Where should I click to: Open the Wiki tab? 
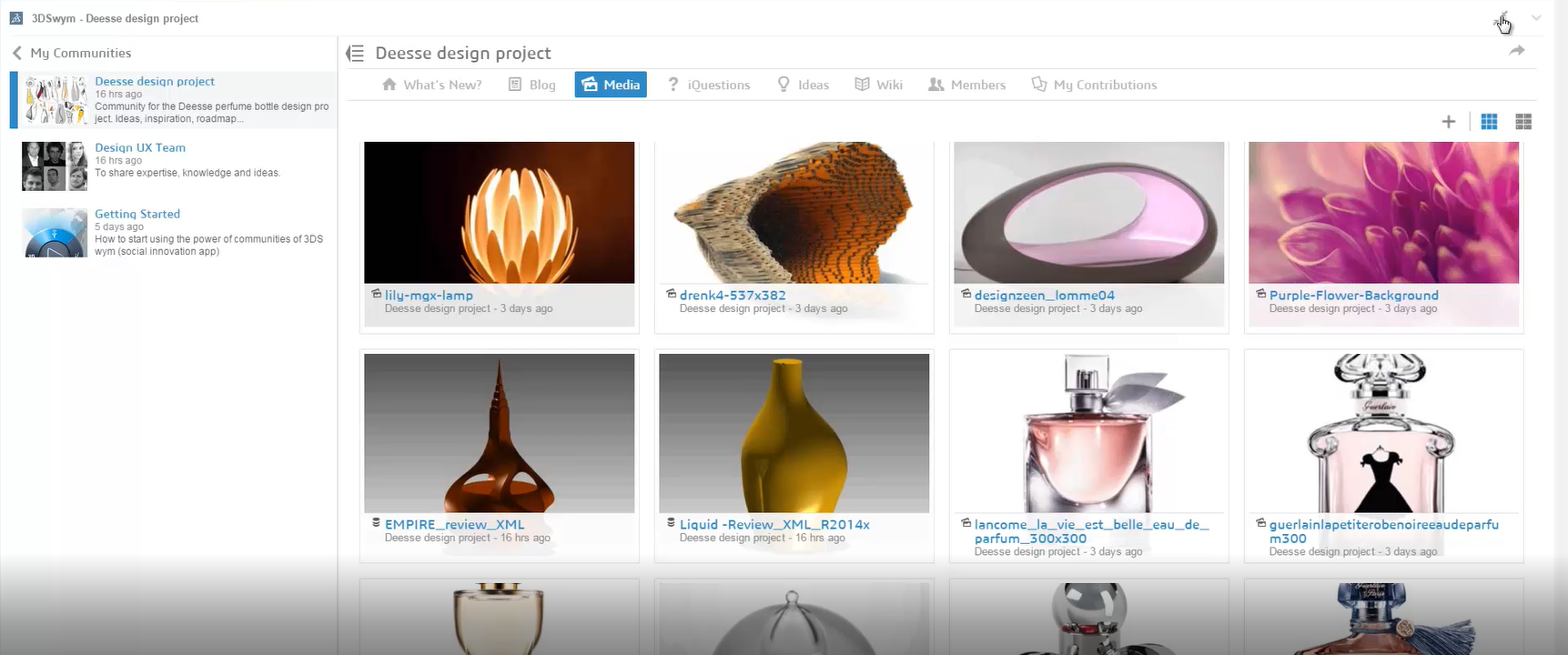tap(878, 85)
